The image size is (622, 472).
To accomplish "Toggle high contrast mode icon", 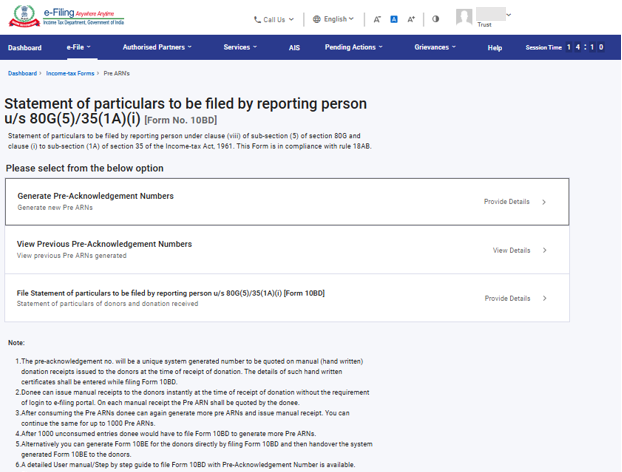I will point(436,19).
